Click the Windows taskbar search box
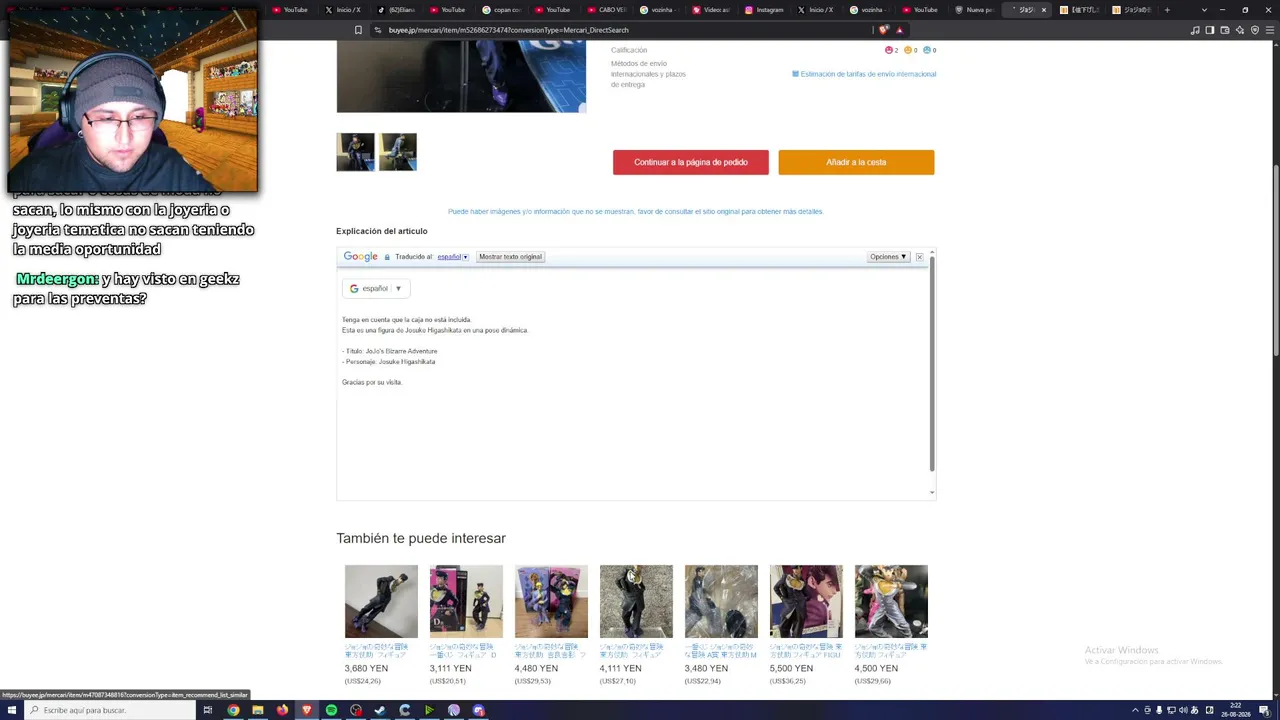 pyautogui.click(x=110, y=710)
